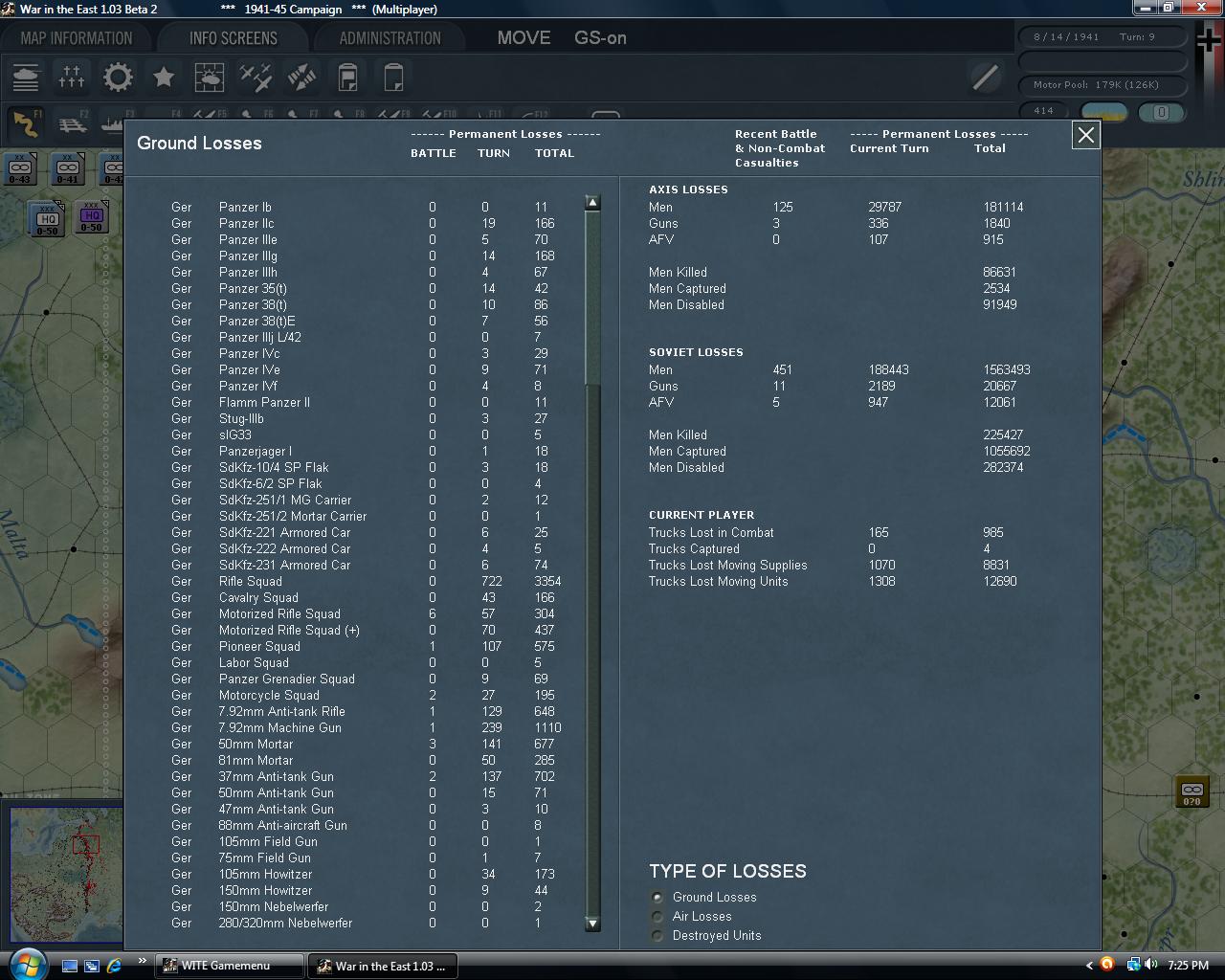The width and height of the screenshot is (1225, 980).
Task: Select the 0-41 unit counter on map
Action: [x=67, y=169]
